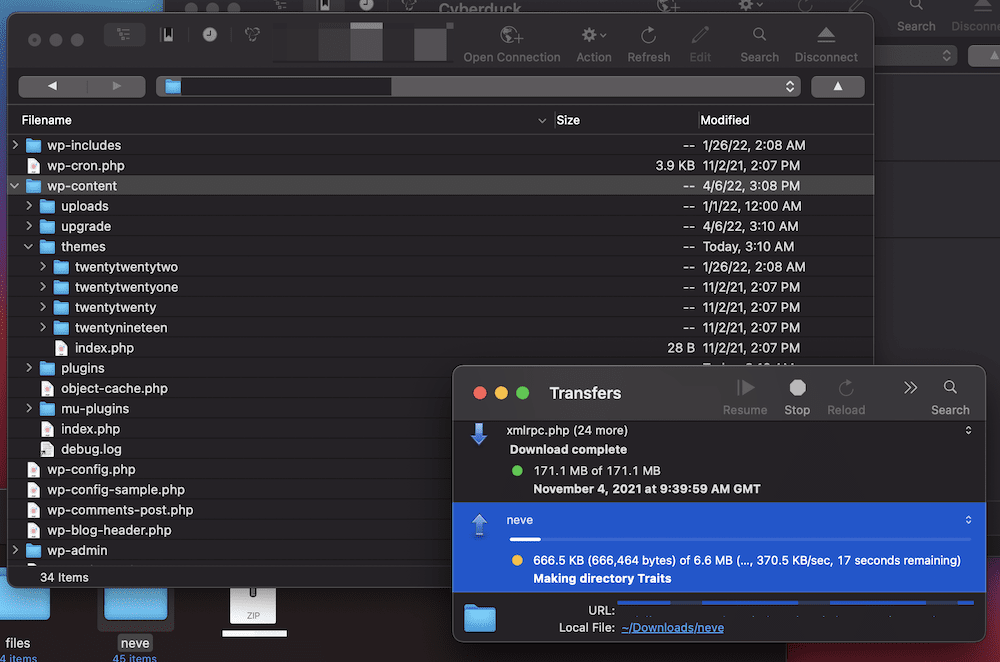Reload the transfer in the Transfers window

[x=846, y=394]
